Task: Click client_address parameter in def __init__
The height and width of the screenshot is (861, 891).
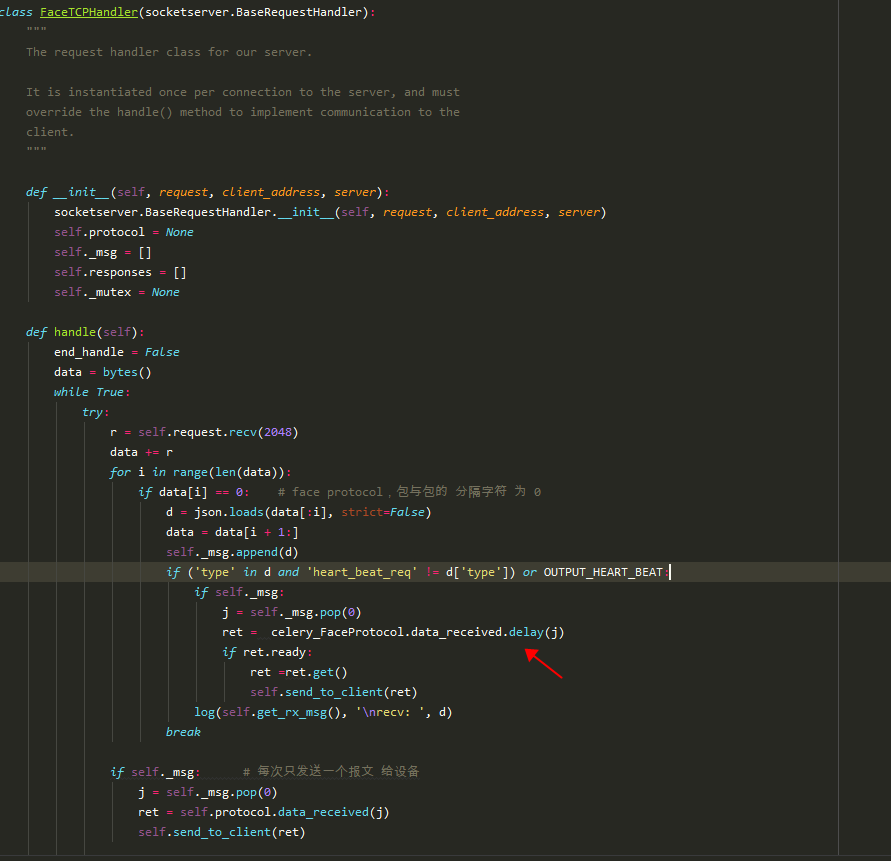Action: pyautogui.click(x=271, y=192)
